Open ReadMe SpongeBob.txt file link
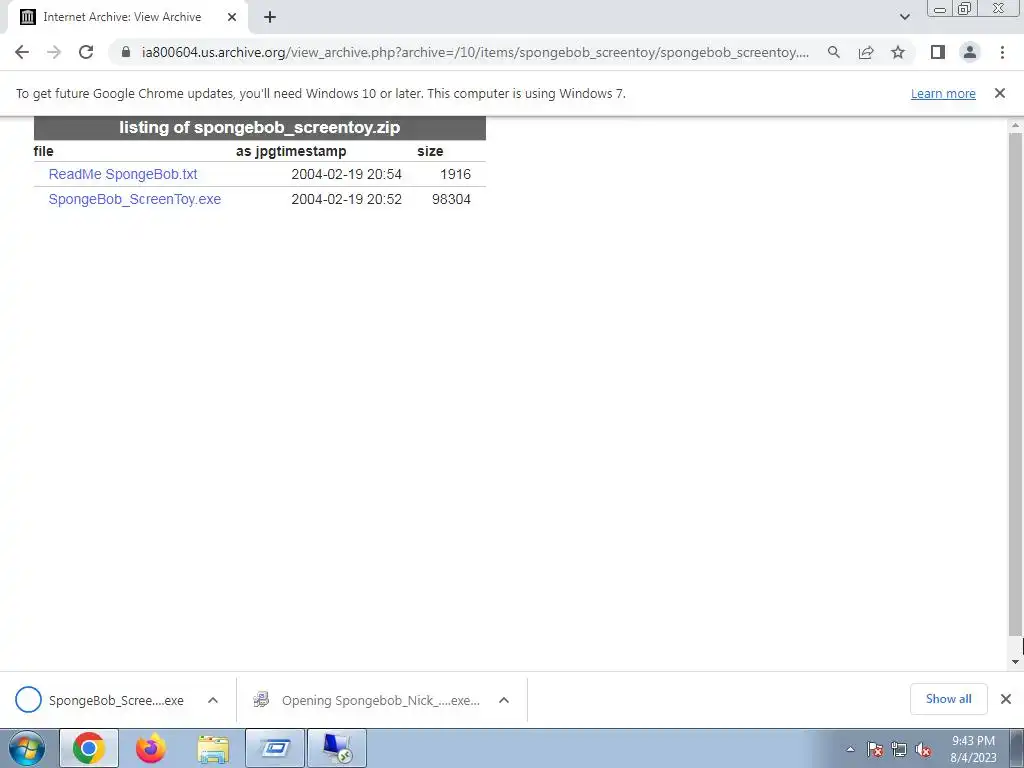 [123, 174]
